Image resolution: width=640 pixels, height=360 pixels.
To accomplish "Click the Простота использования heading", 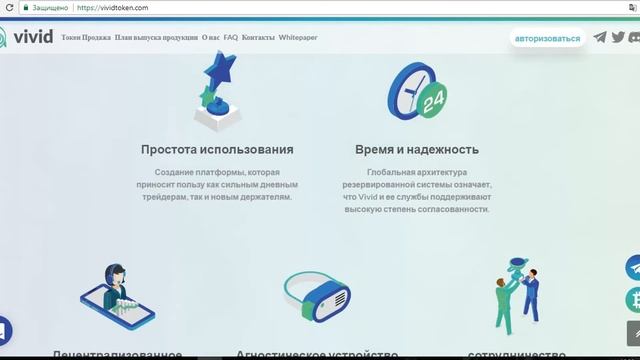I will click(217, 149).
